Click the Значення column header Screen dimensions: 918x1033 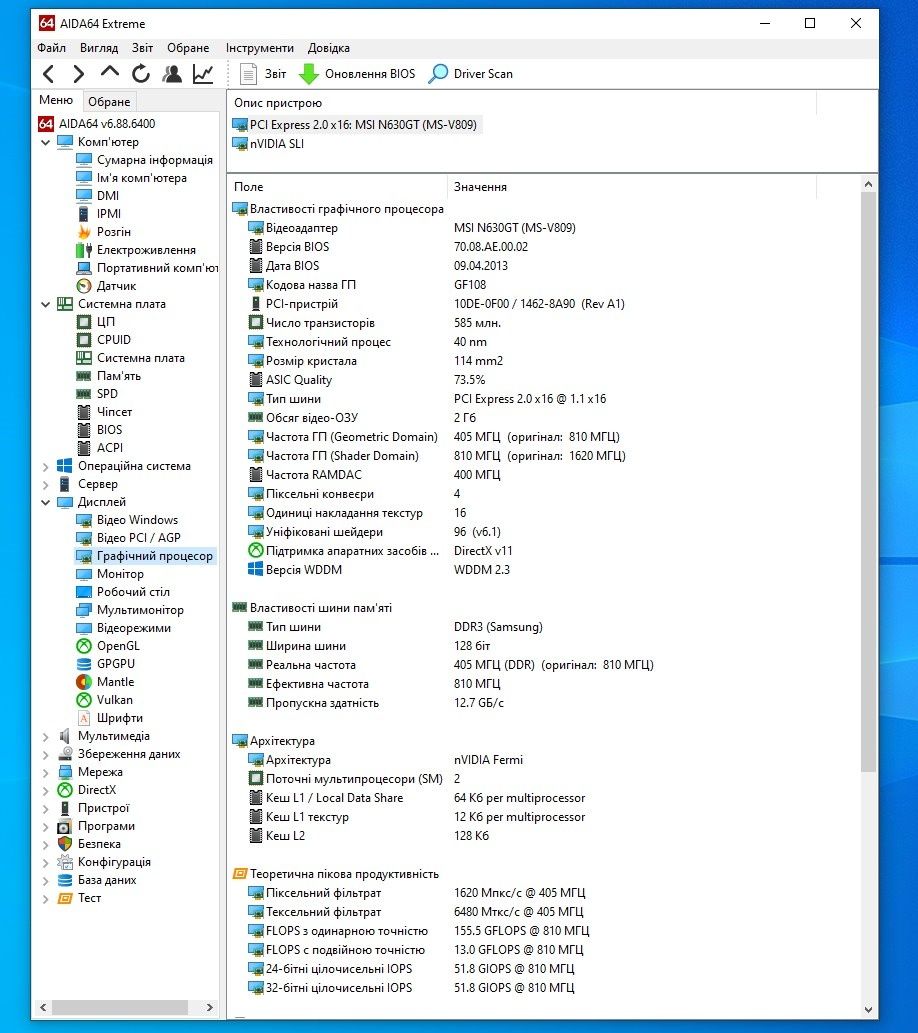tap(631, 187)
